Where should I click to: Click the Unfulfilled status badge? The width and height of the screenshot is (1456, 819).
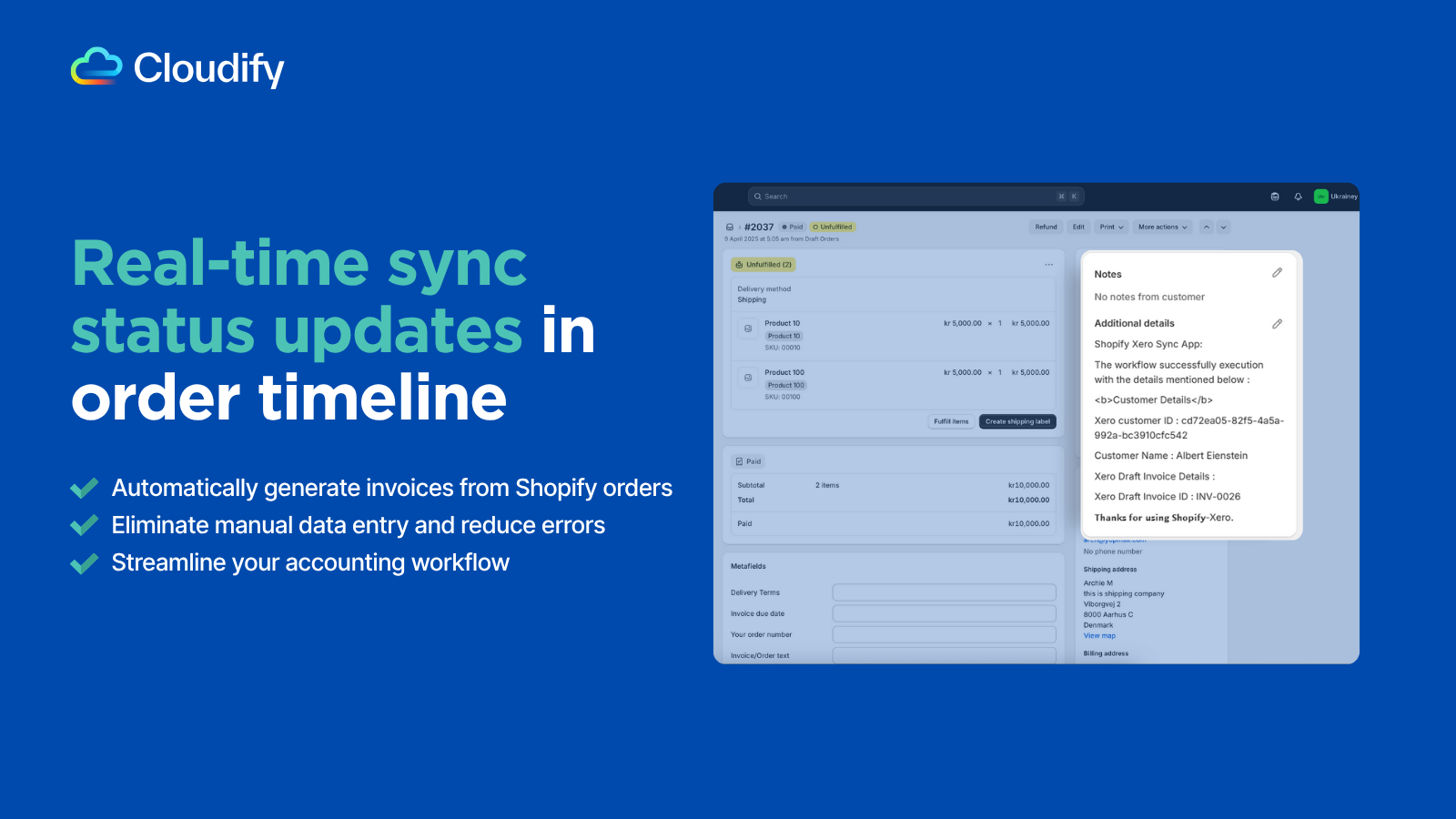(833, 227)
